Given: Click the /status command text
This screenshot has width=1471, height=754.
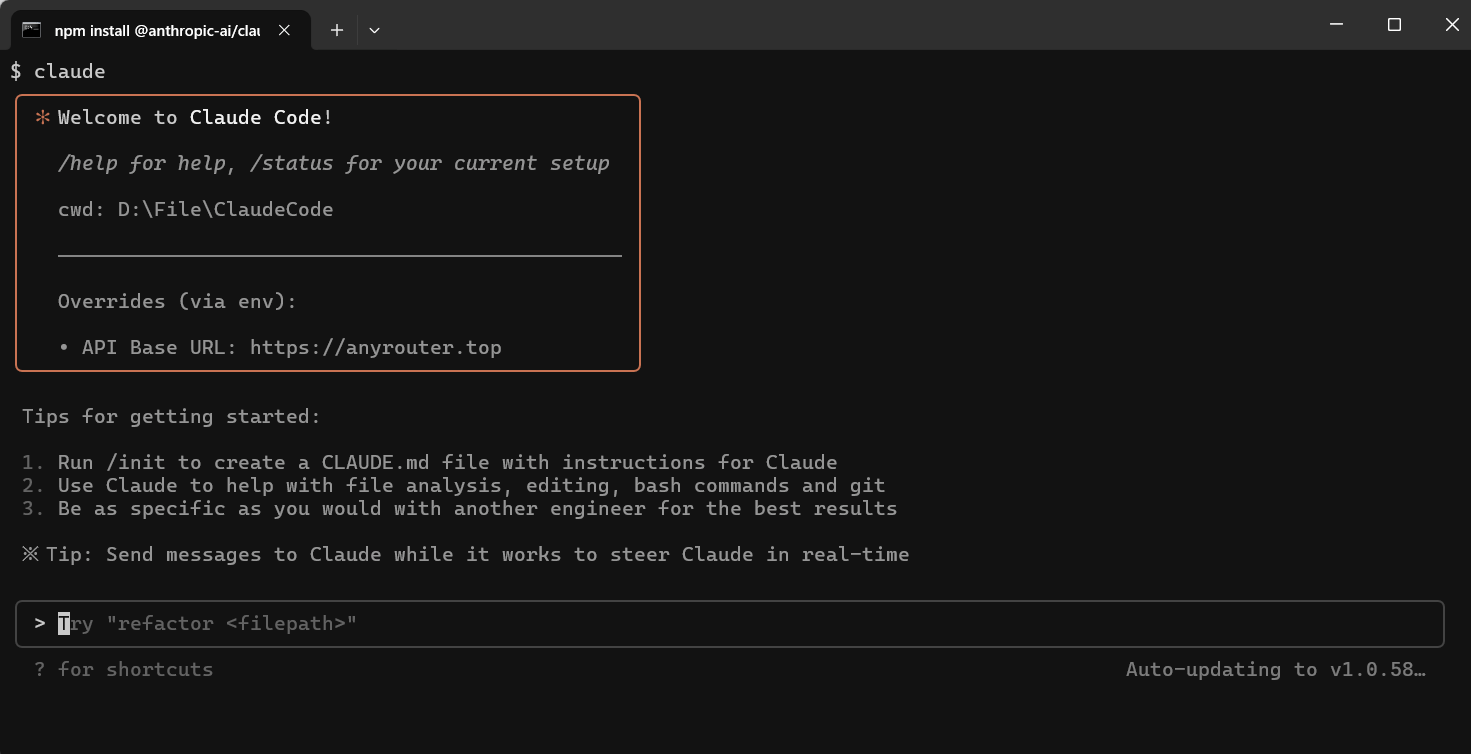Looking at the screenshot, I should [292, 163].
